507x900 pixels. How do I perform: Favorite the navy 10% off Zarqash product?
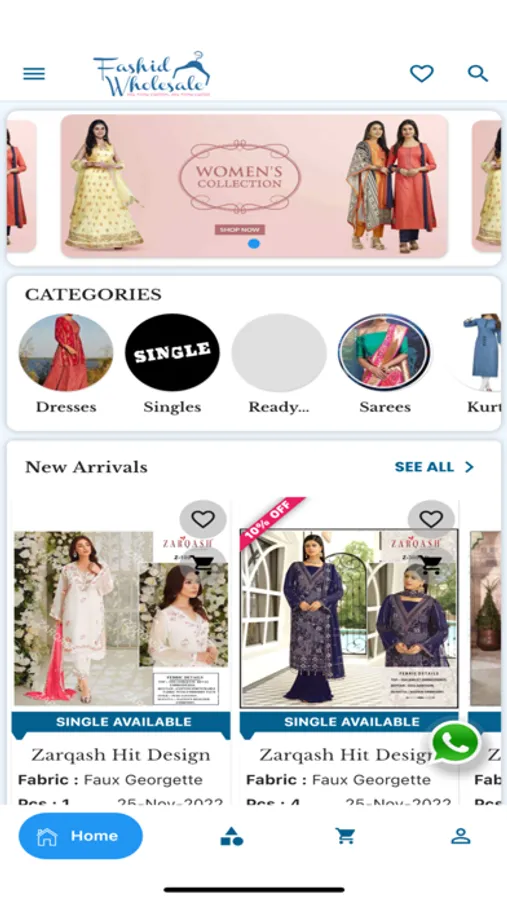click(431, 519)
